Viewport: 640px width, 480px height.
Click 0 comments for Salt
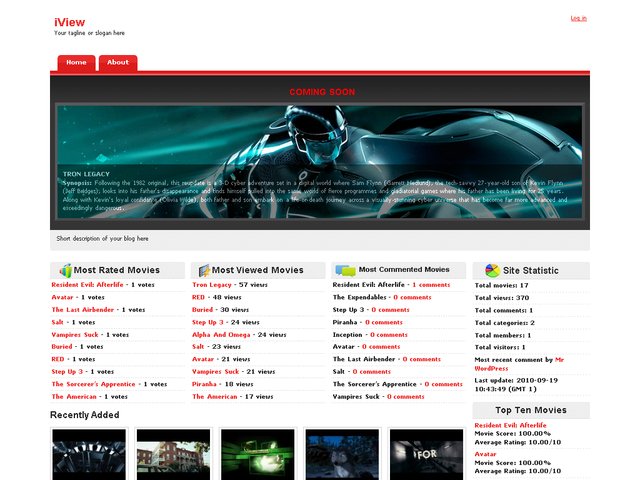click(371, 371)
